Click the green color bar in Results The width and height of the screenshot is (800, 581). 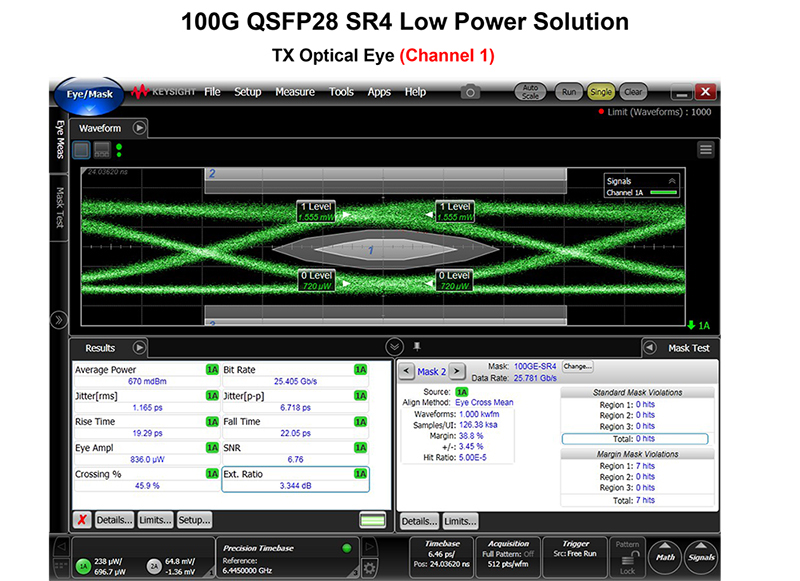coord(373,520)
